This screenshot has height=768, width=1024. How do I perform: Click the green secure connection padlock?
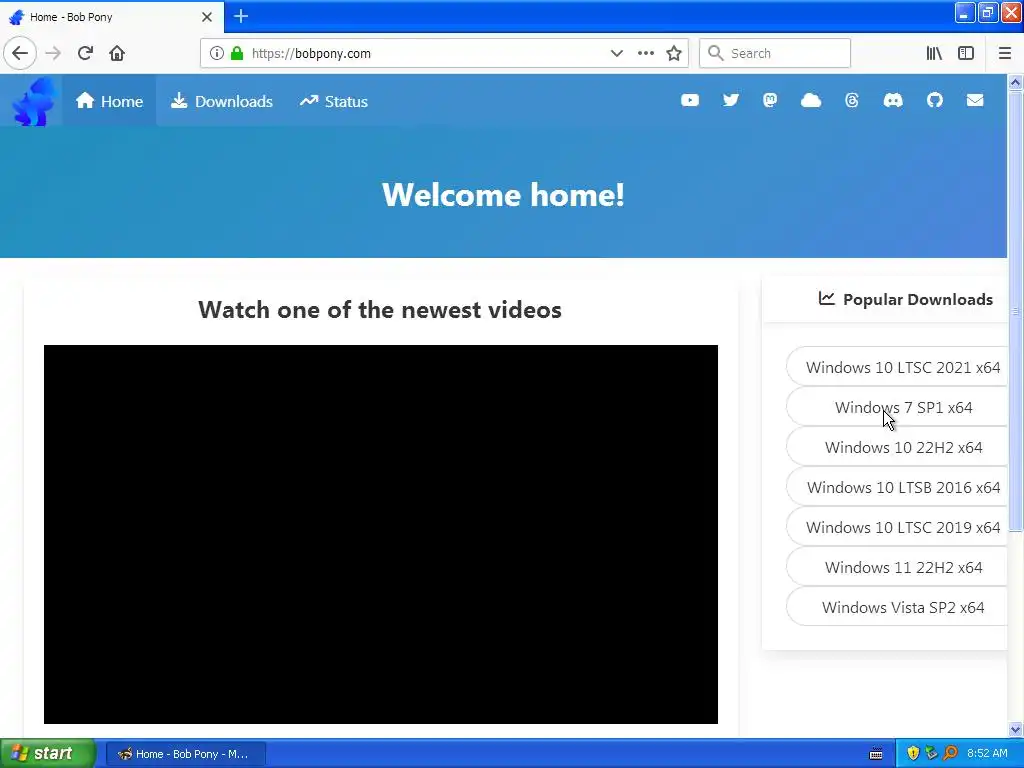point(237,53)
